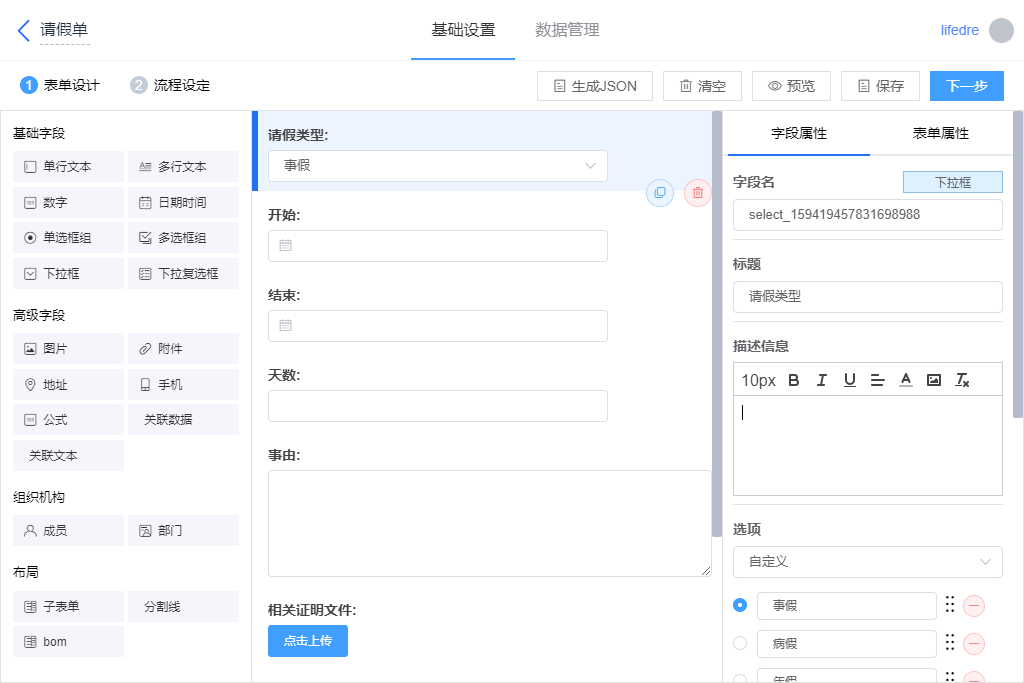Screen dimensions: 1024x683
Task: Click 下一步 to proceed
Action: (966, 86)
